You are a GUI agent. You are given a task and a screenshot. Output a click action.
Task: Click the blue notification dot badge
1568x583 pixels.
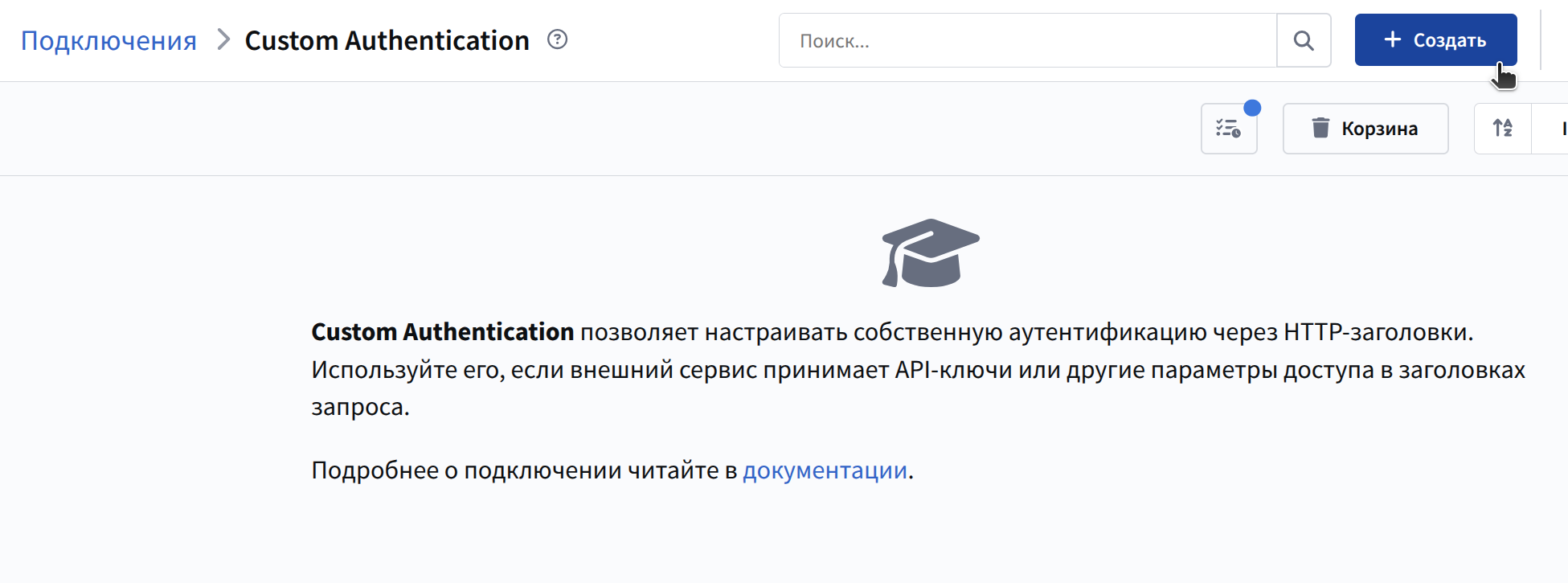pyautogui.click(x=1251, y=108)
